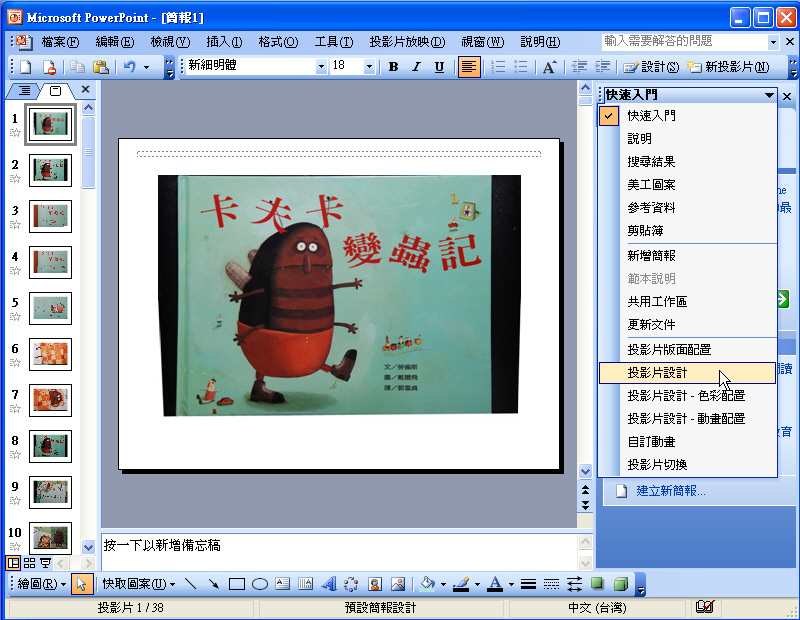Apply the fill color paint bucket
Screen dimensions: 800x620
pos(428,584)
